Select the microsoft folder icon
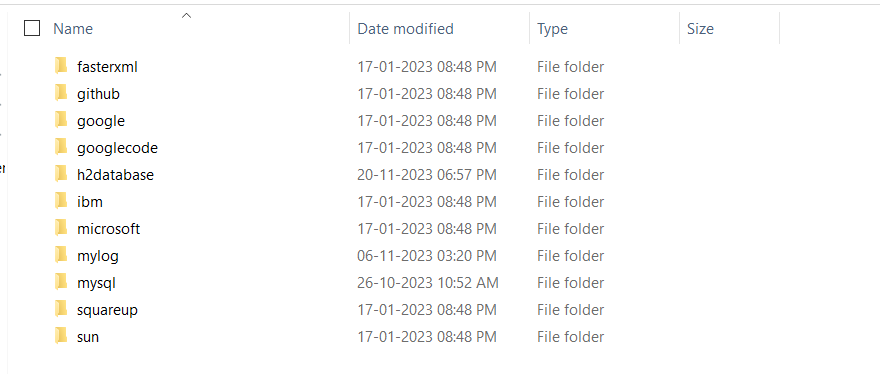Screen dimensions: 880x374 61,228
